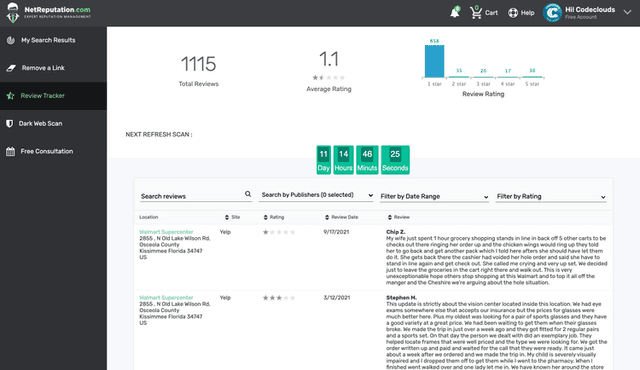Image resolution: width=640 pixels, height=370 pixels.
Task: Click the Cart label in header
Action: 491,13
